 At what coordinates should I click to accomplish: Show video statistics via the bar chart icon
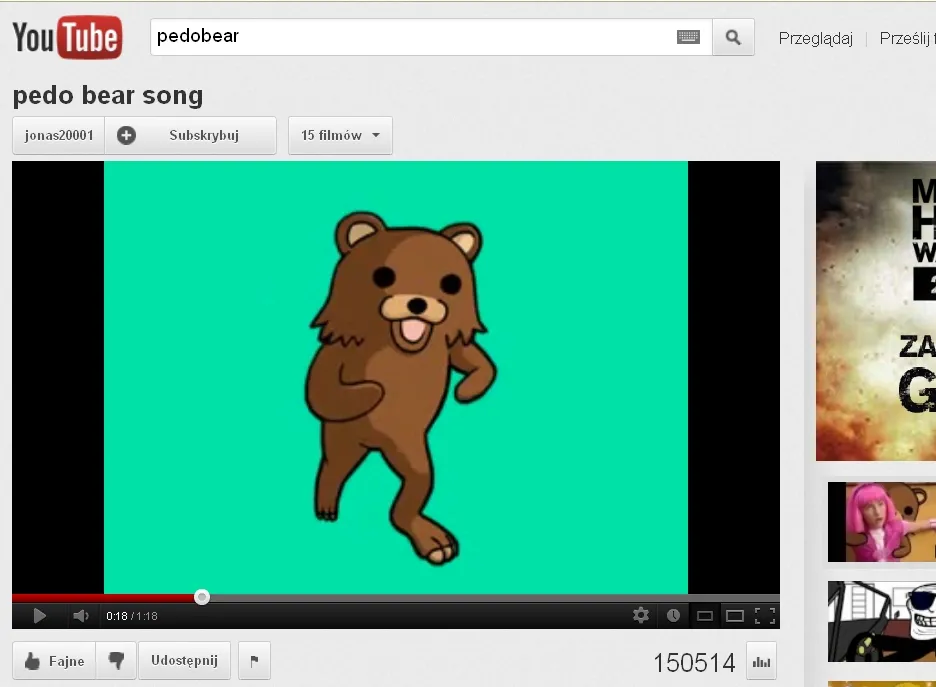tap(761, 662)
